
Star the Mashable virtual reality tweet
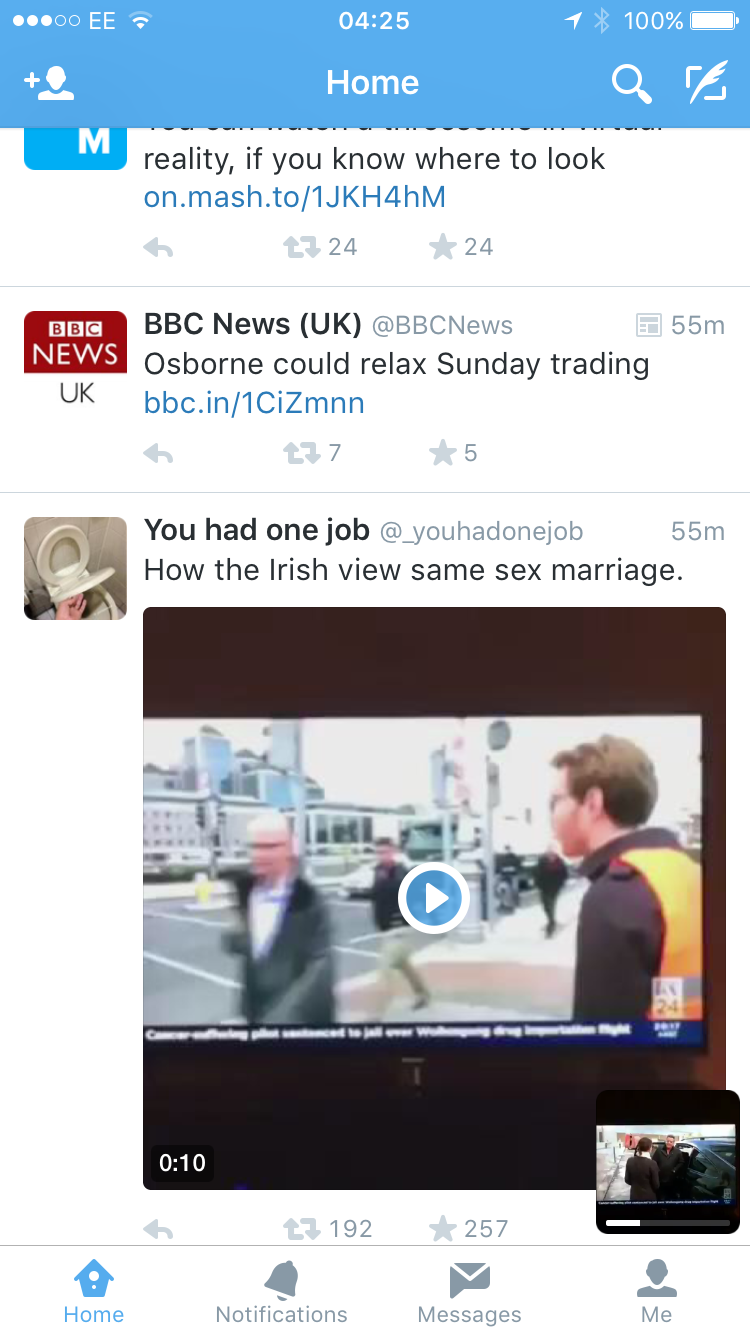(443, 247)
